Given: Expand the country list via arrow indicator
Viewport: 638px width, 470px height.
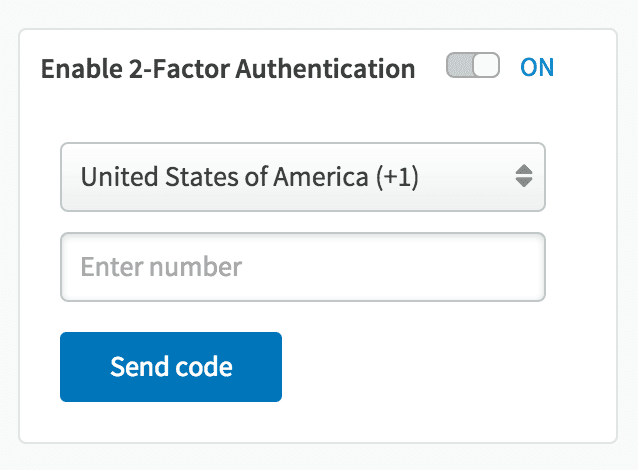Looking at the screenshot, I should click(x=523, y=177).
